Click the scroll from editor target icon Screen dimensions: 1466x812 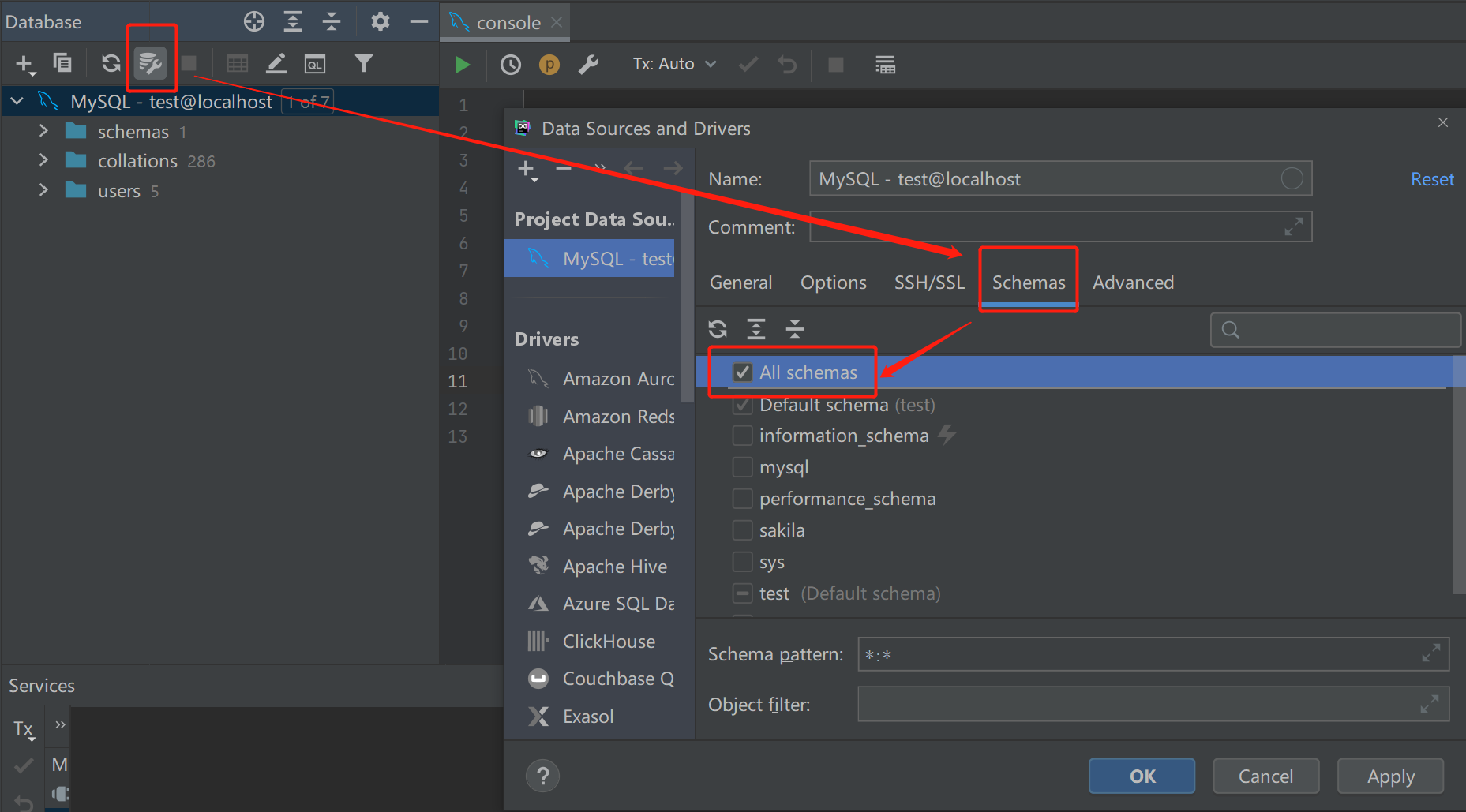coord(254,21)
